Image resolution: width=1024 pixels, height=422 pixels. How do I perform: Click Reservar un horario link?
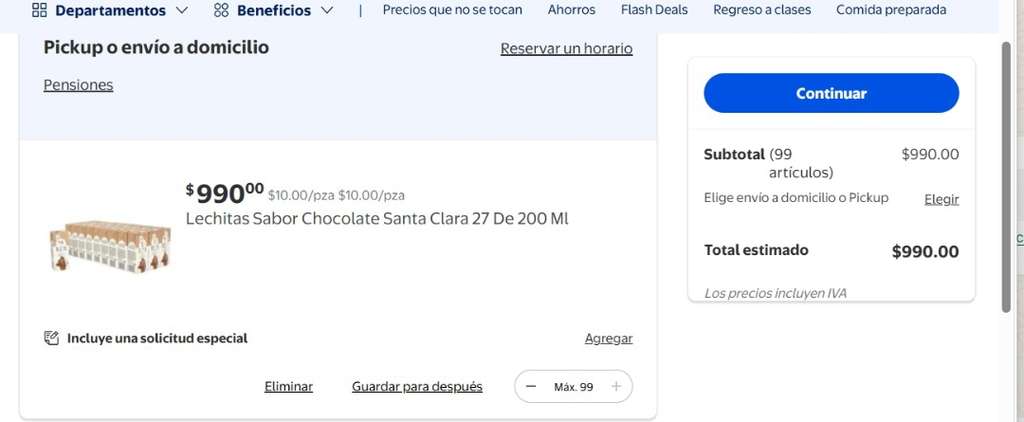coord(567,49)
